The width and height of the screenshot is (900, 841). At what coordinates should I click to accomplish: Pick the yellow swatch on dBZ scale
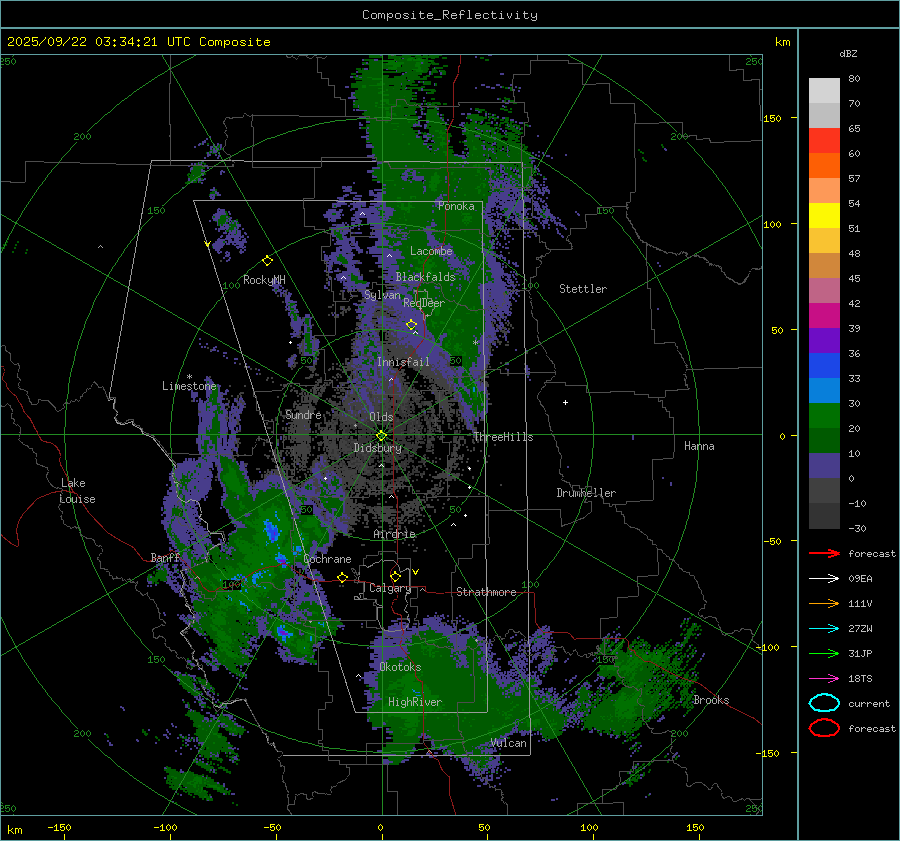click(824, 215)
